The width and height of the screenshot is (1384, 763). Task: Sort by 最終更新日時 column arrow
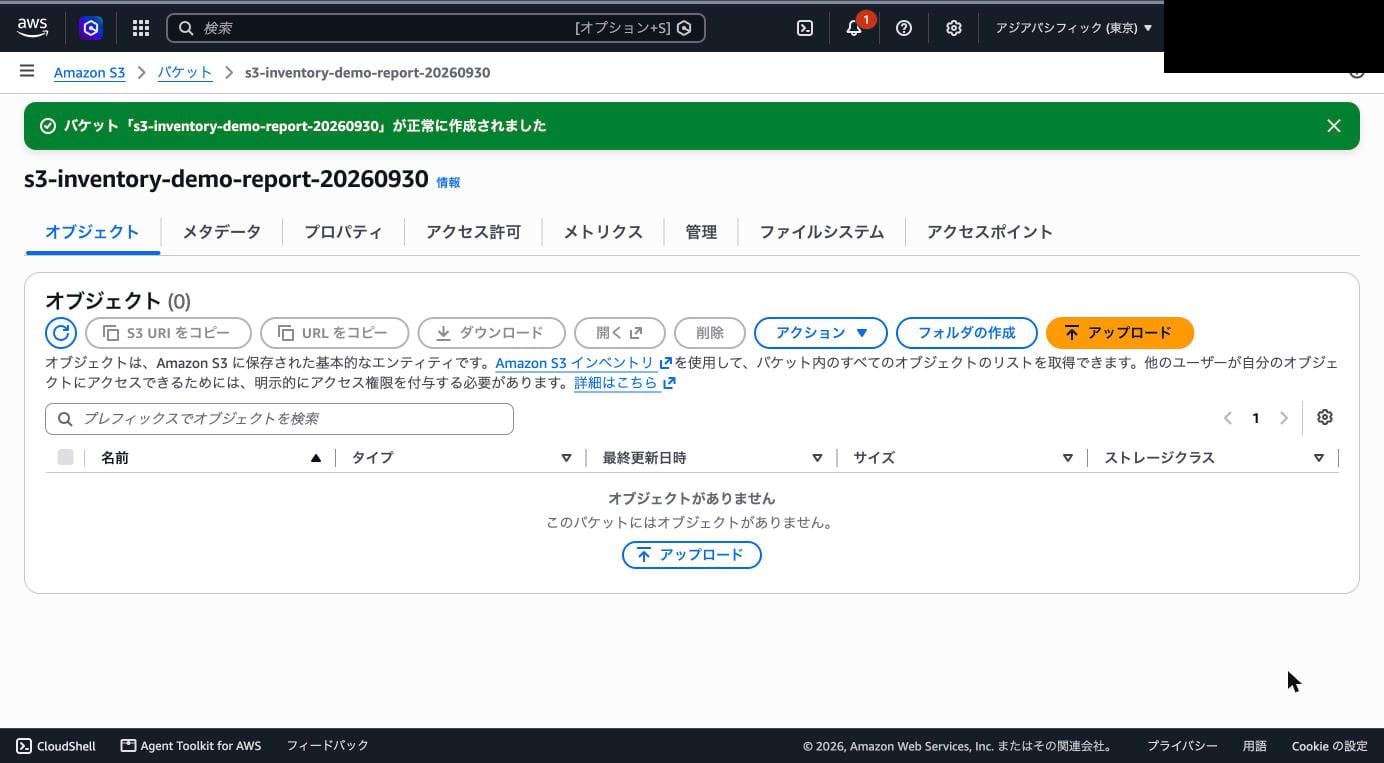[x=817, y=458]
